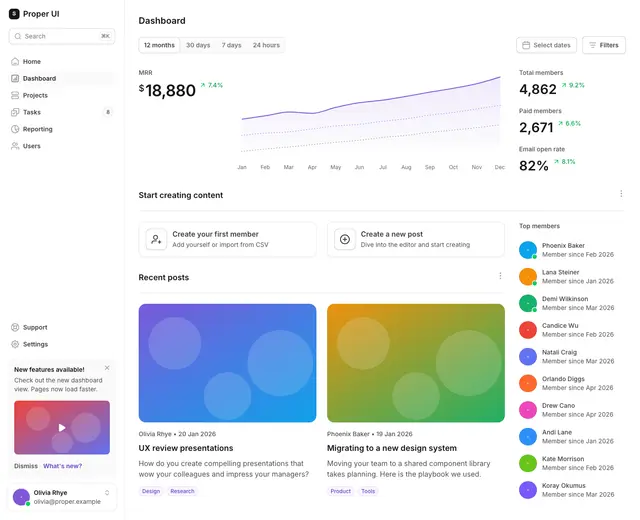The width and height of the screenshot is (640, 520).
Task: Click Koray Okumus's purple avatar
Action: 528,490
